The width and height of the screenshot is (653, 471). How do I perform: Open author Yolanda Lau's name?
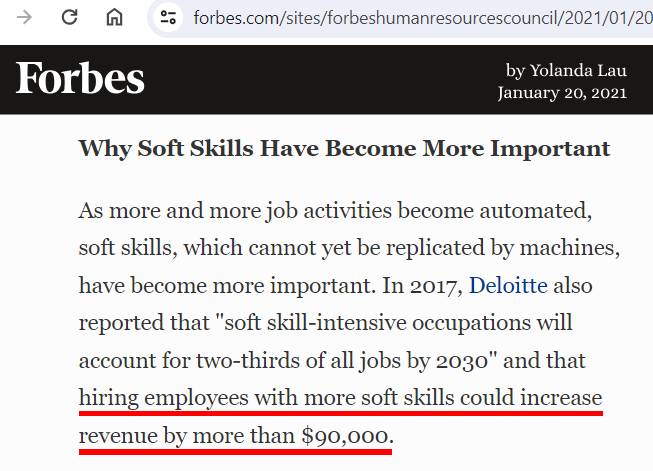pyautogui.click(x=578, y=70)
